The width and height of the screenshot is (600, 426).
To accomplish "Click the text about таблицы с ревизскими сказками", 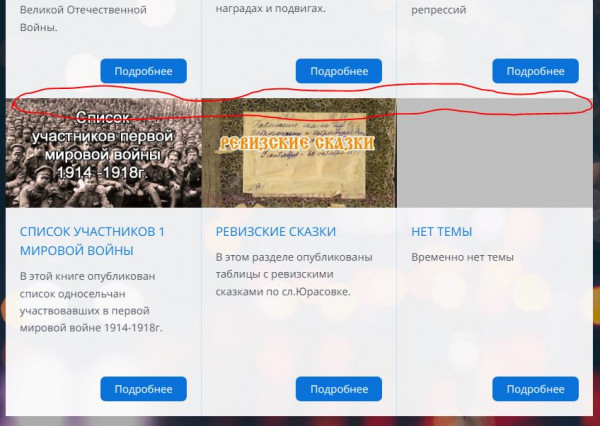I will point(294,274).
